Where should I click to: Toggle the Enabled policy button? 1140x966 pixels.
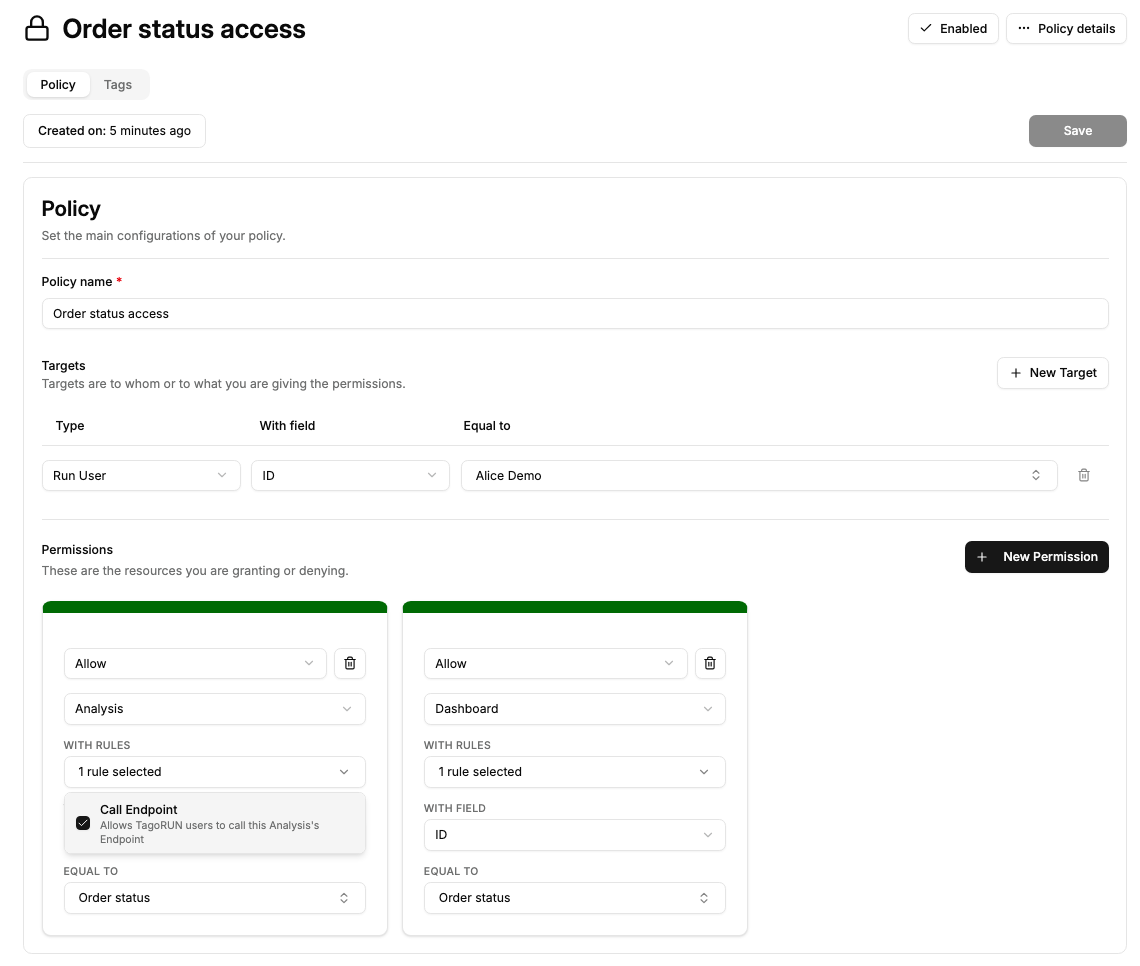click(953, 29)
